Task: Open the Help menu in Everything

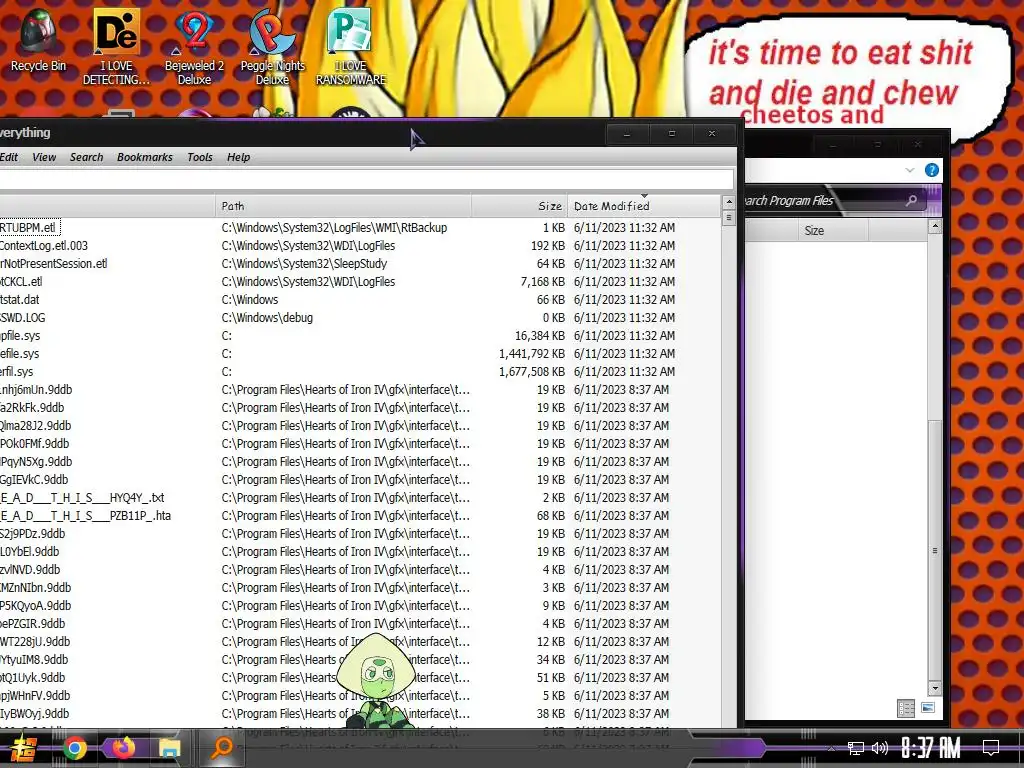Action: click(238, 157)
